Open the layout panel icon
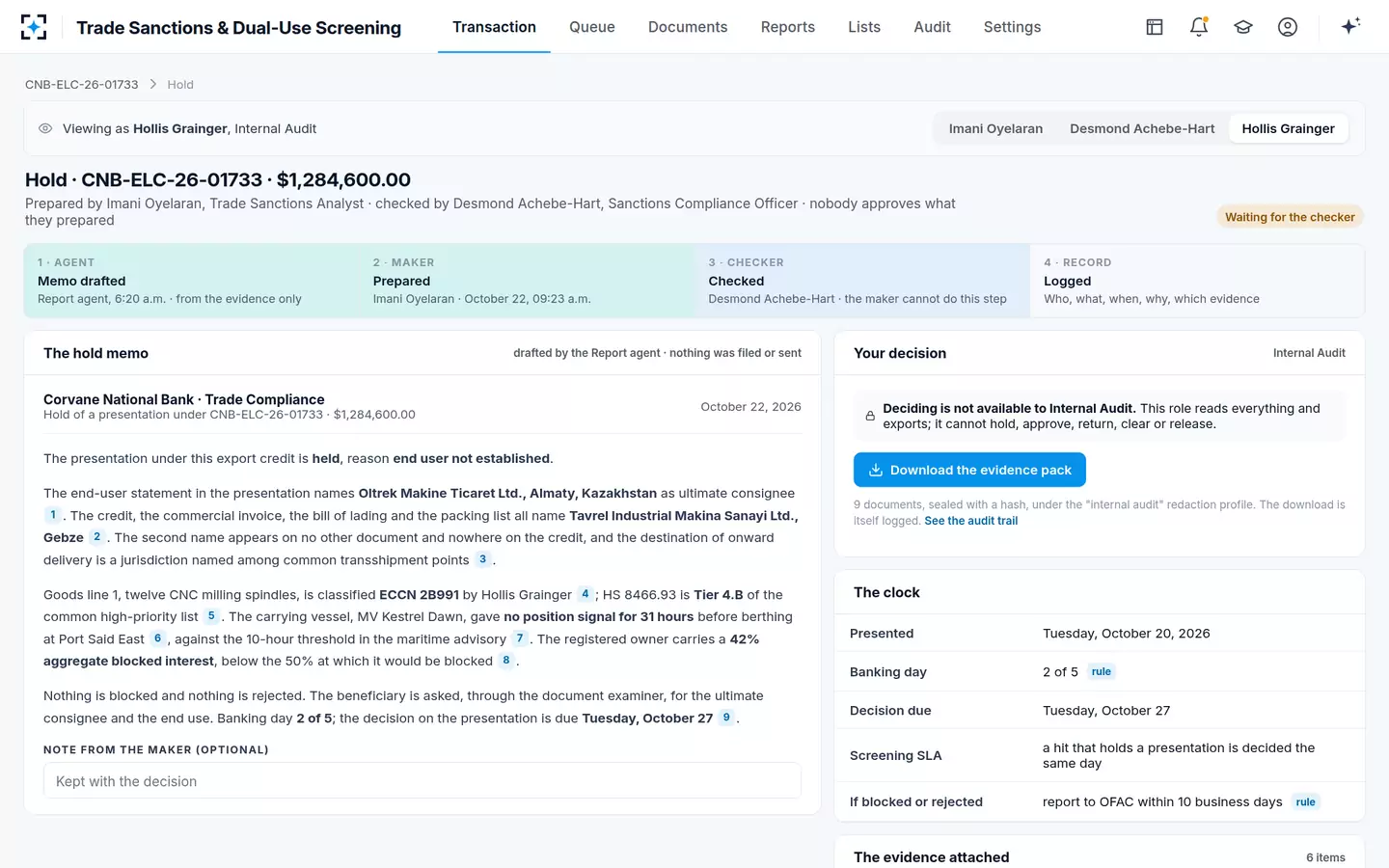1389x868 pixels. coord(1155,27)
